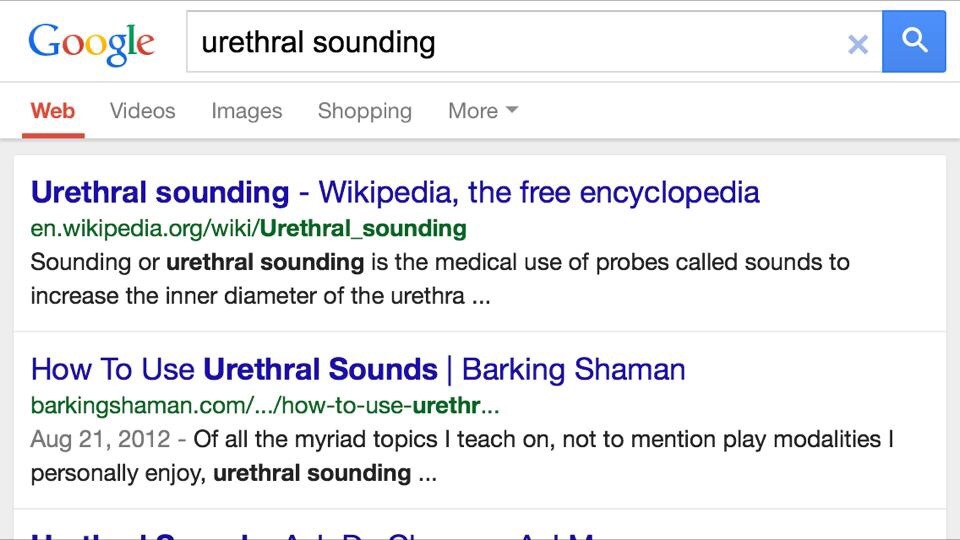Click the Barking Shaman snippet text
Image resolution: width=960 pixels, height=540 pixels.
540,440
